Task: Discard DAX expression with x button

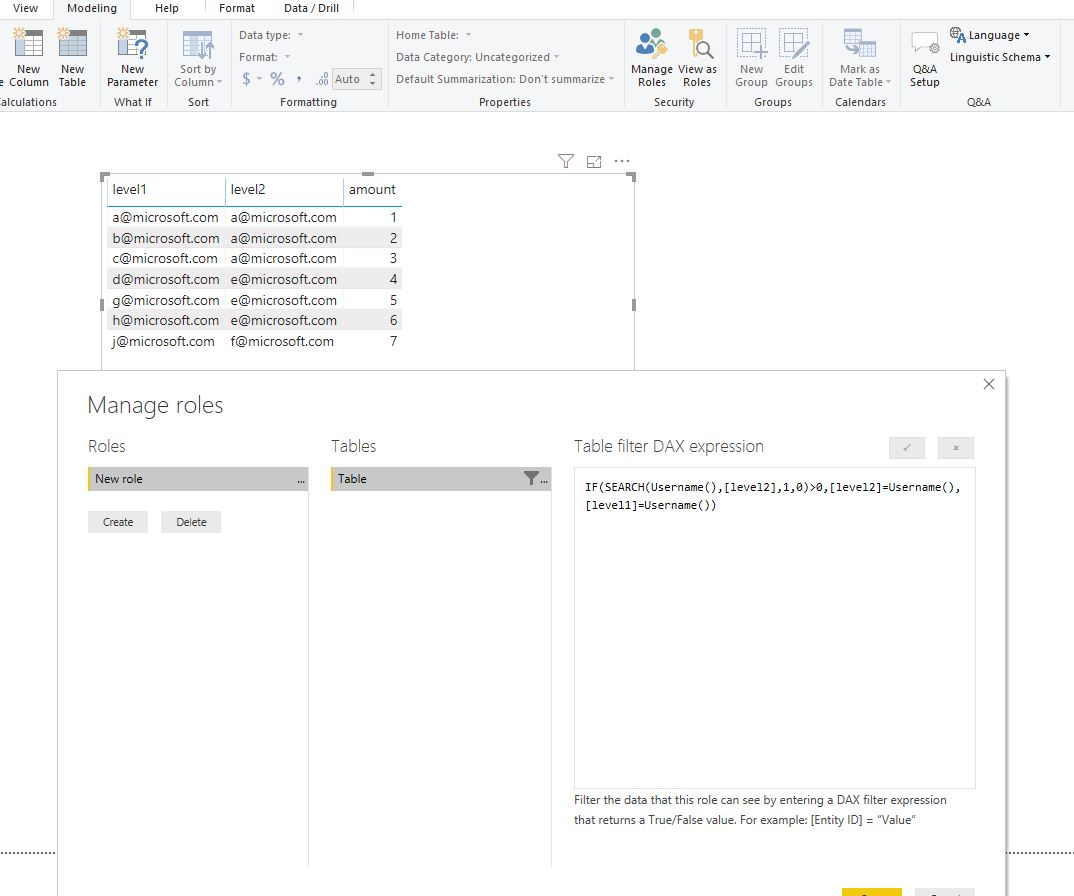Action: (956, 448)
